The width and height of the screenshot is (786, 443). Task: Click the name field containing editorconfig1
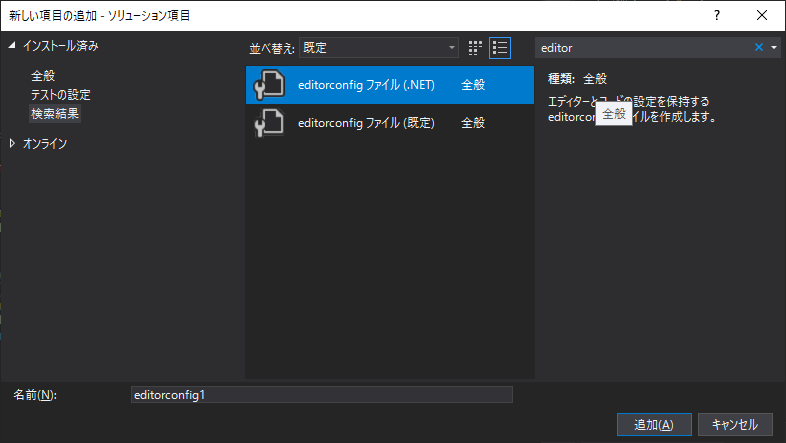321,394
